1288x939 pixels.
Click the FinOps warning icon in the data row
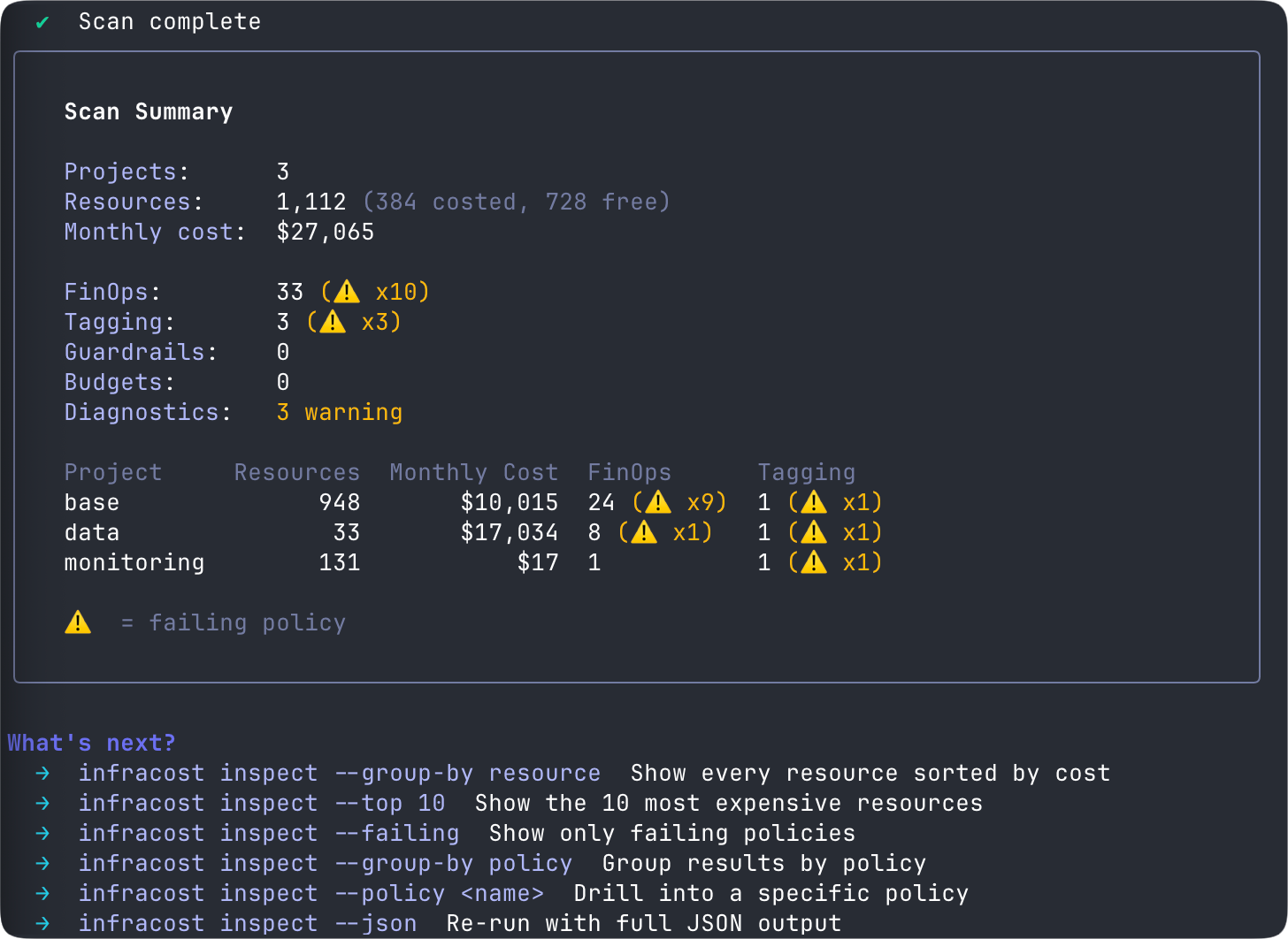pyautogui.click(x=644, y=532)
